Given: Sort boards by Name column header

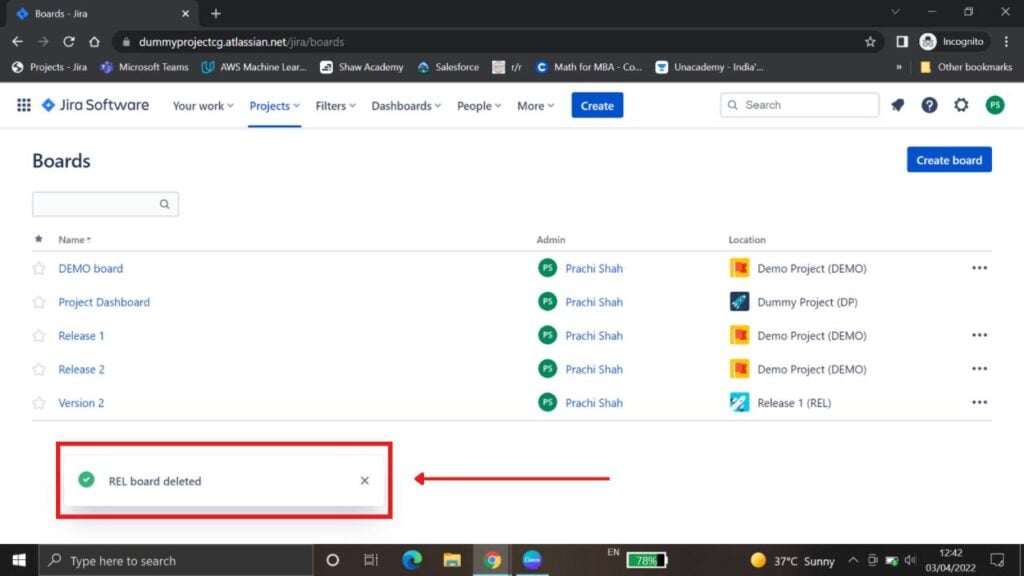Looking at the screenshot, I should (x=72, y=240).
